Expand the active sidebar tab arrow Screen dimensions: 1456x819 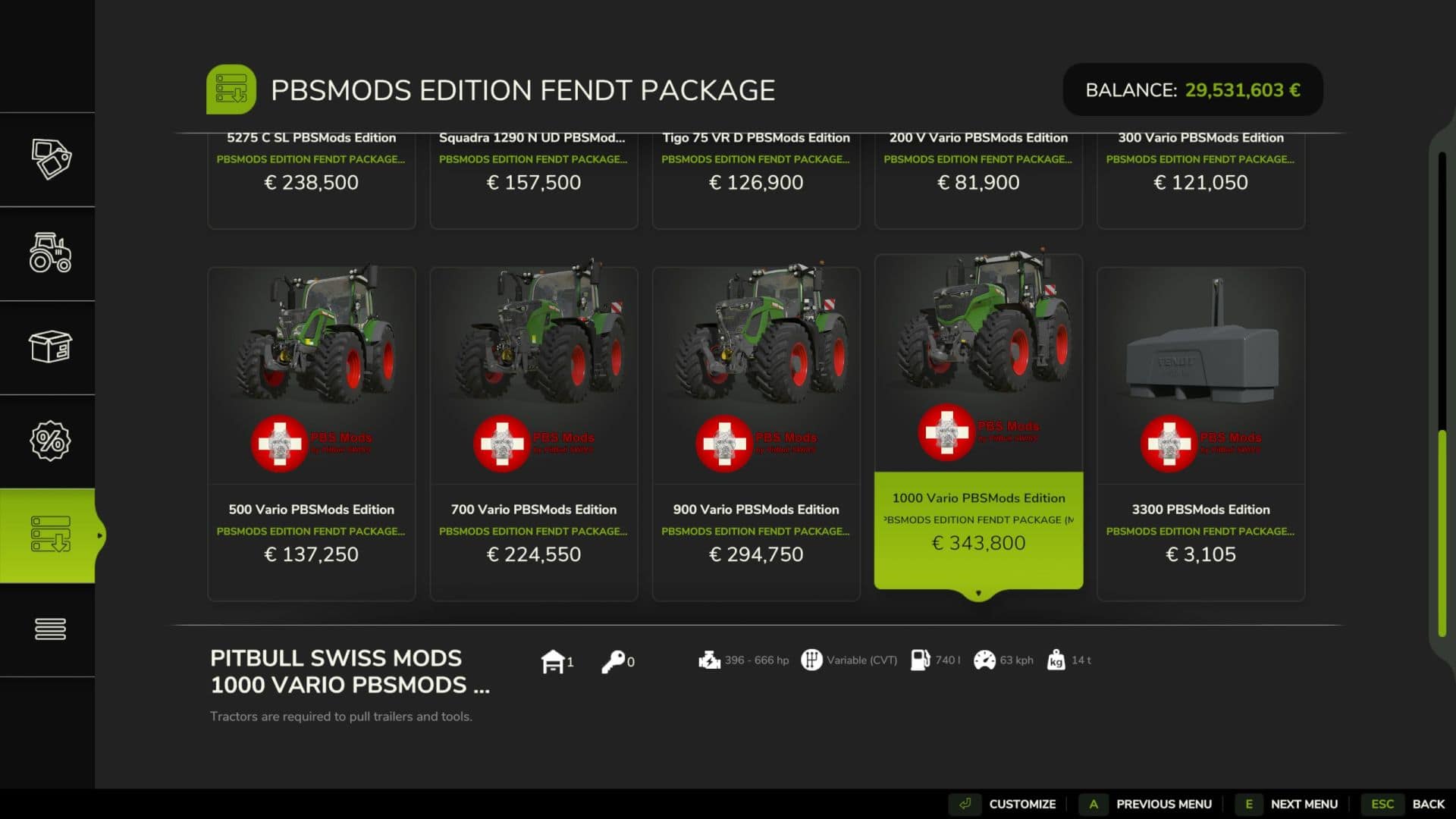(99, 536)
